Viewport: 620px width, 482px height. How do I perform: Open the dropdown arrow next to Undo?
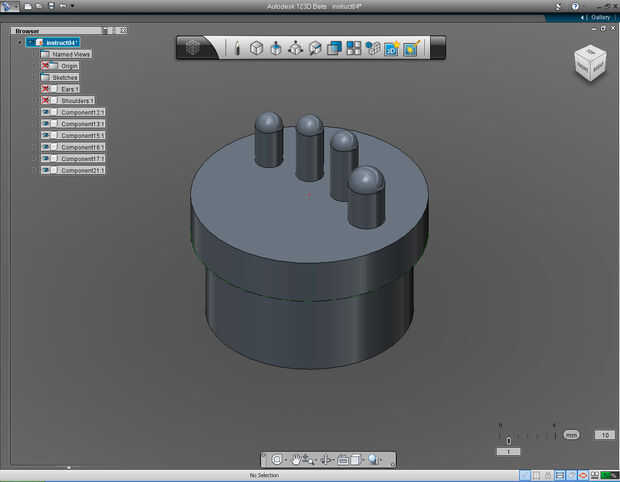(x=72, y=6)
